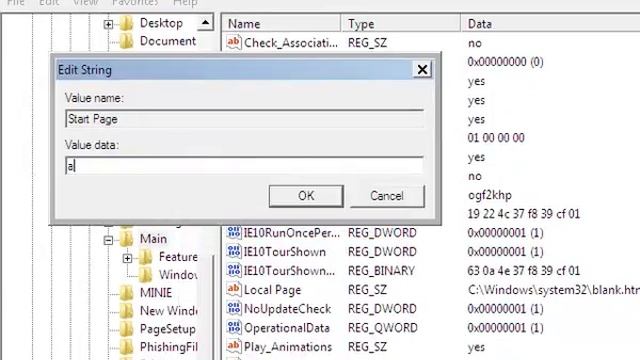640x360 pixels.
Task: Click OK in the Edit String dialog
Action: point(306,196)
